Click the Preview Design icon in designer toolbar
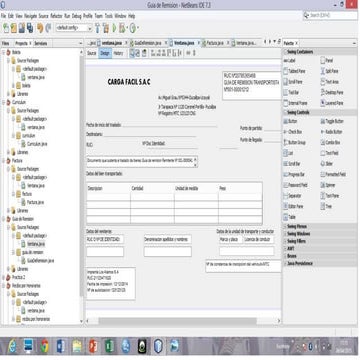360x360 pixels. (x=144, y=53)
